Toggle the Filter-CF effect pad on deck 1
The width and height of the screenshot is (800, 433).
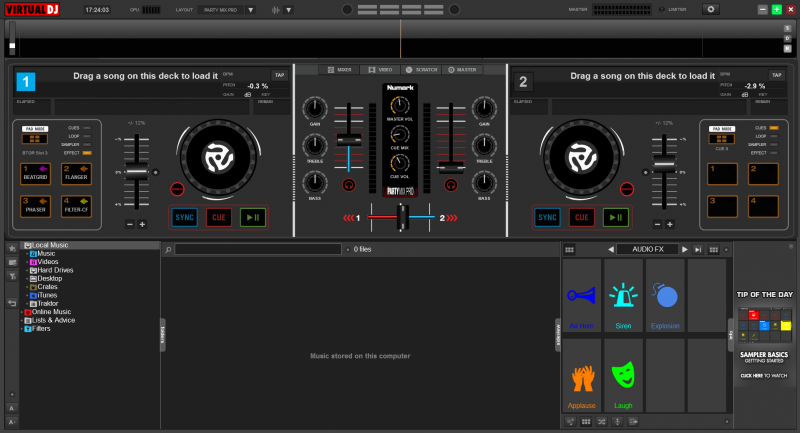tap(77, 206)
